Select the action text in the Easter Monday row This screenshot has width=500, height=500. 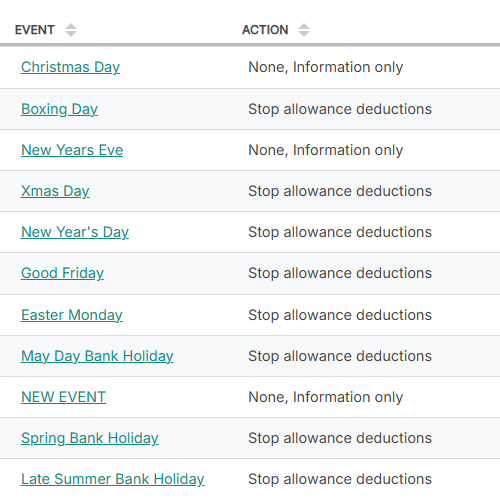pyautogui.click(x=340, y=315)
